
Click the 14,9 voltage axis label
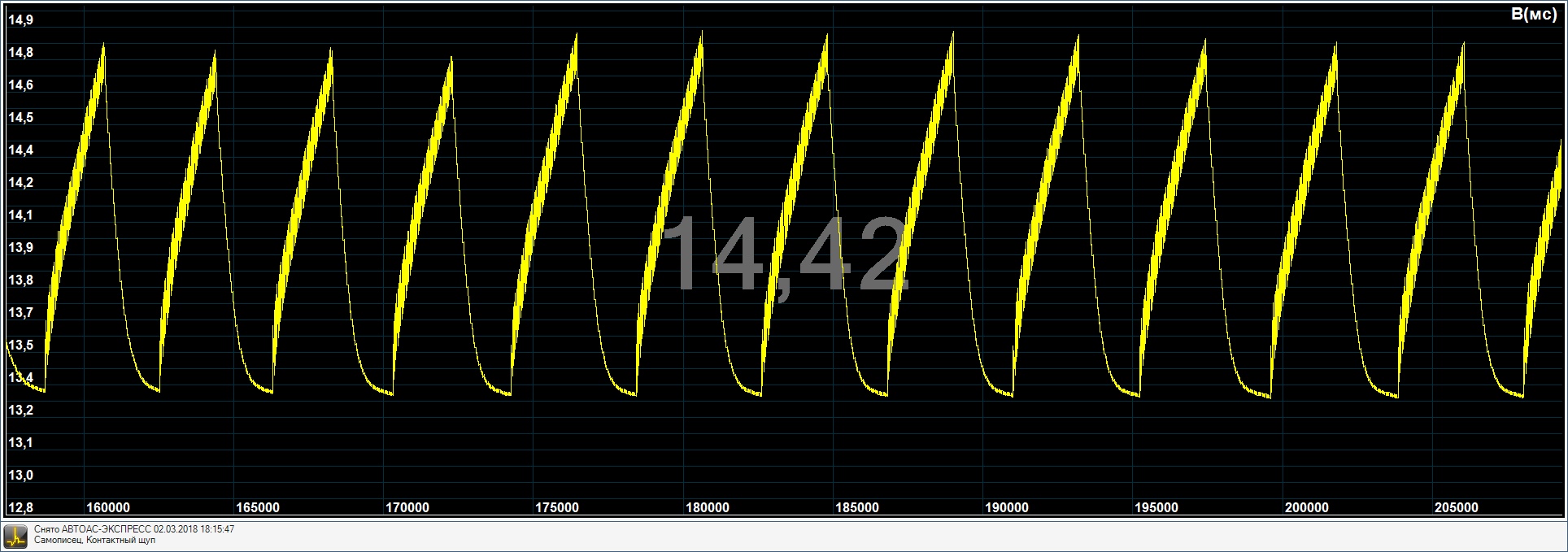(x=20, y=20)
